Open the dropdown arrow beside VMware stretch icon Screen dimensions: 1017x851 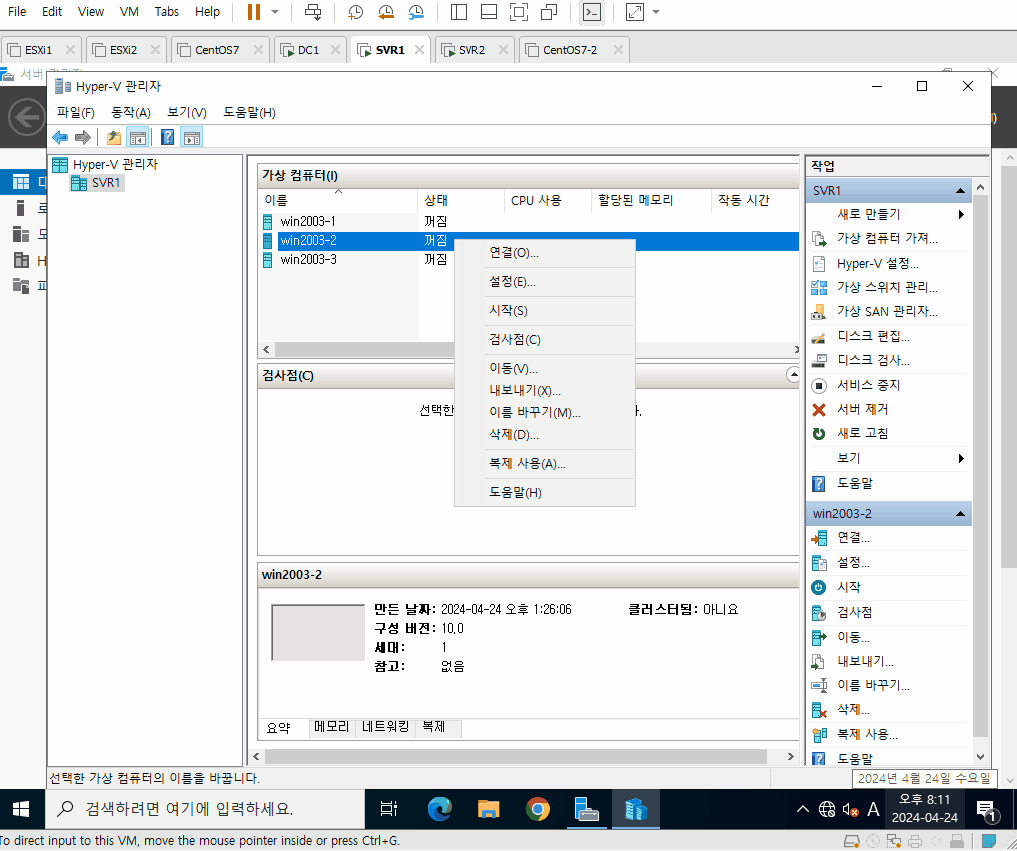point(656,12)
